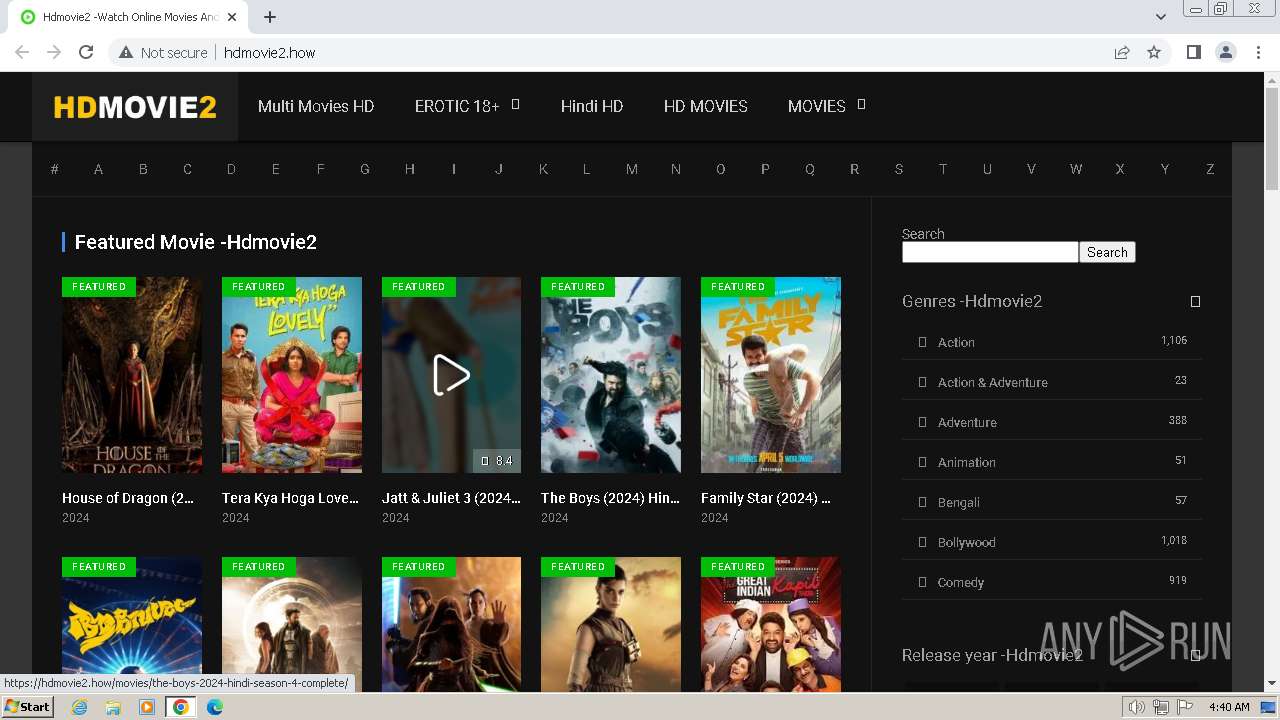Image resolution: width=1280 pixels, height=720 pixels.
Task: Open Internet Explorer from taskbar
Action: click(x=79, y=707)
